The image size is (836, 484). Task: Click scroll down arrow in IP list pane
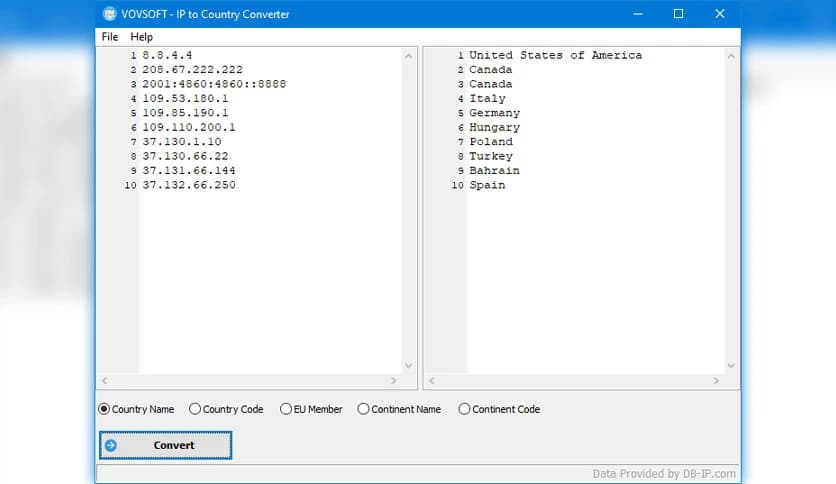pyautogui.click(x=408, y=366)
